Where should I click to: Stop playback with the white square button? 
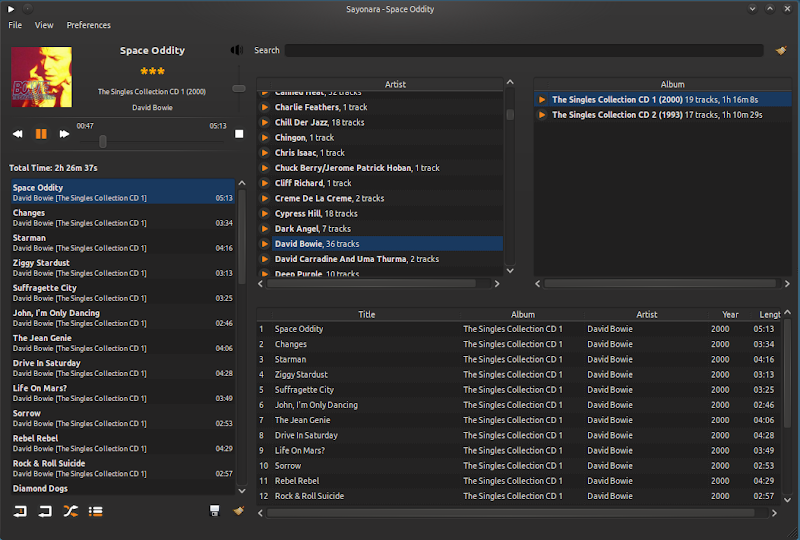[x=239, y=133]
